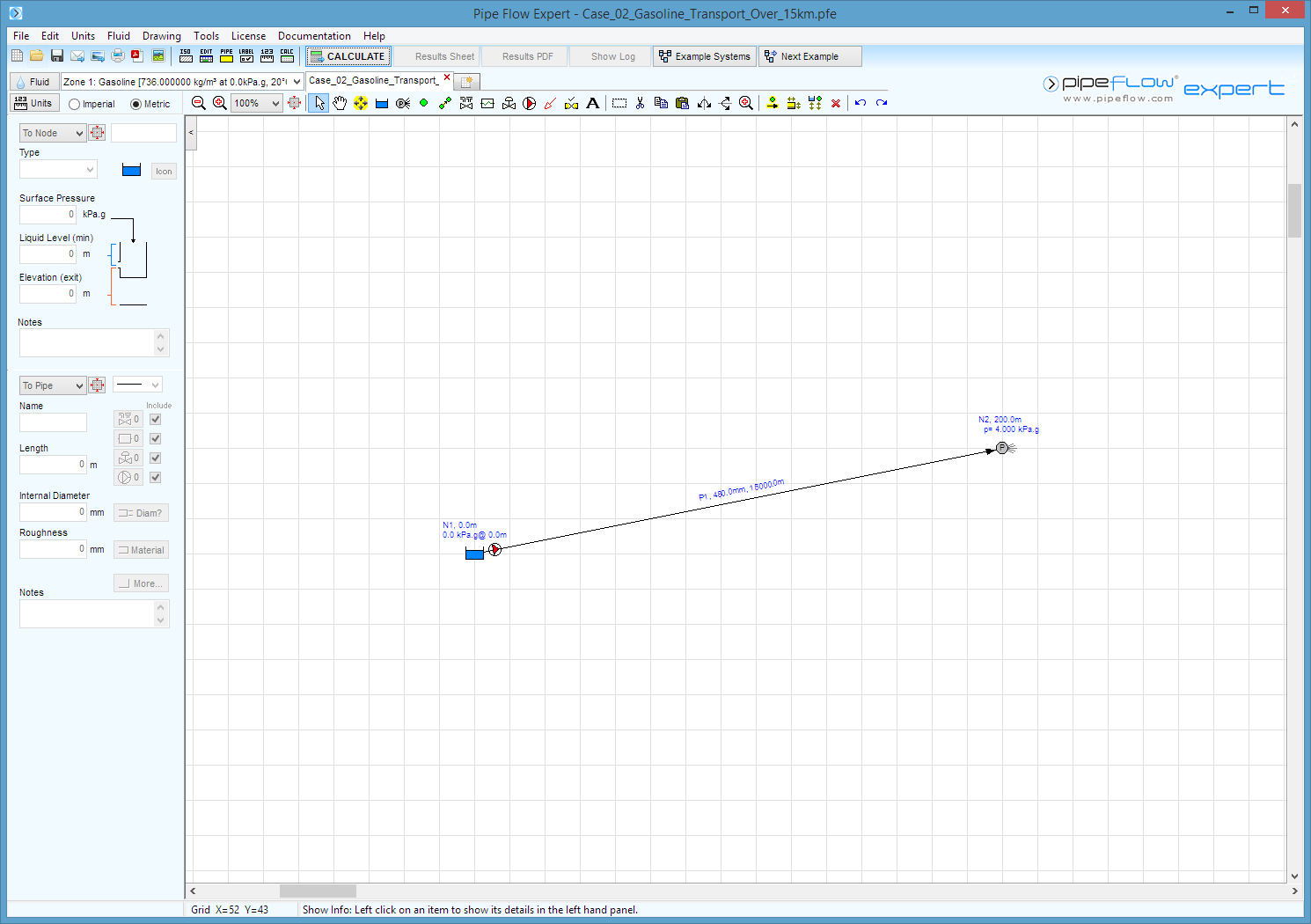Toggle the ISO isometric grid icon

click(186, 56)
